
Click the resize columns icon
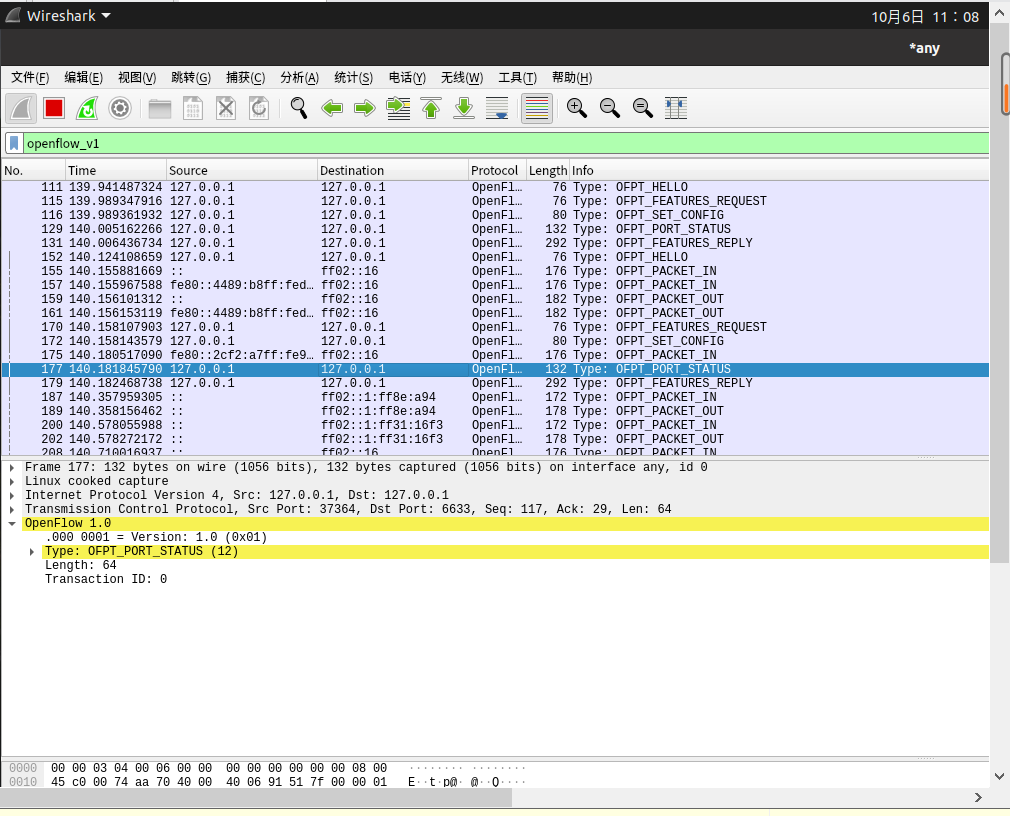676,108
